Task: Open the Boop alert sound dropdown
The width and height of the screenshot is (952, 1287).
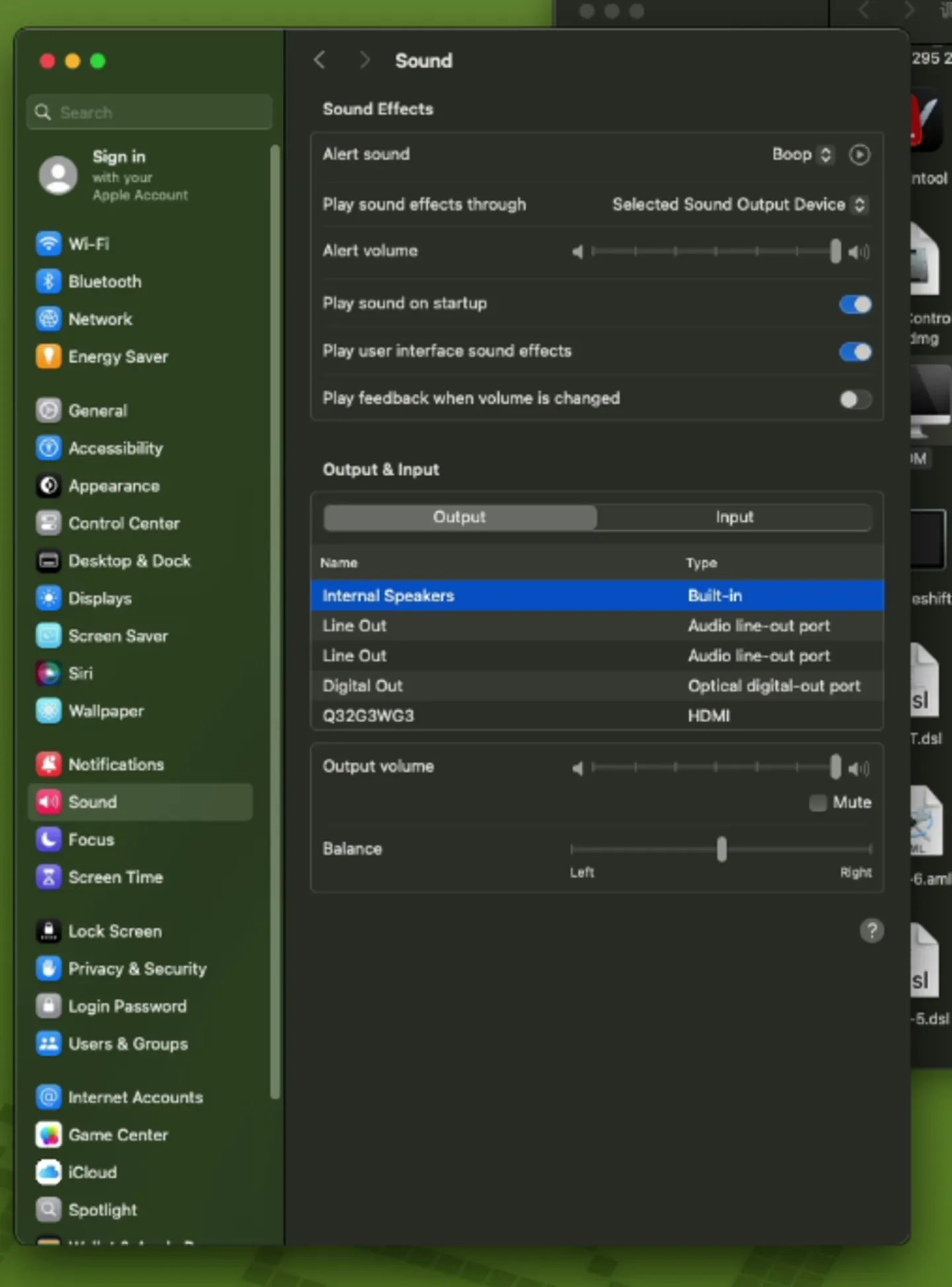Action: click(802, 155)
